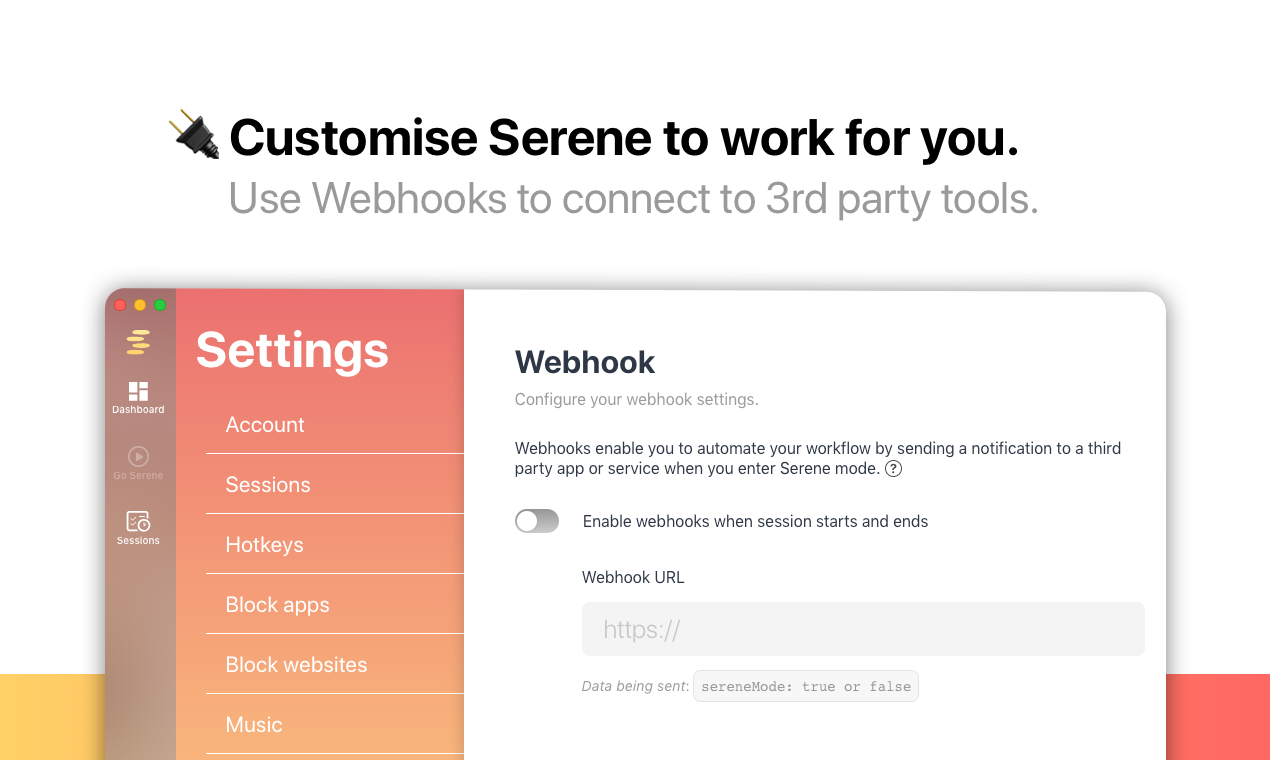Viewport: 1270px width, 760px height.
Task: Click the Go Serene play icon
Action: [x=138, y=456]
